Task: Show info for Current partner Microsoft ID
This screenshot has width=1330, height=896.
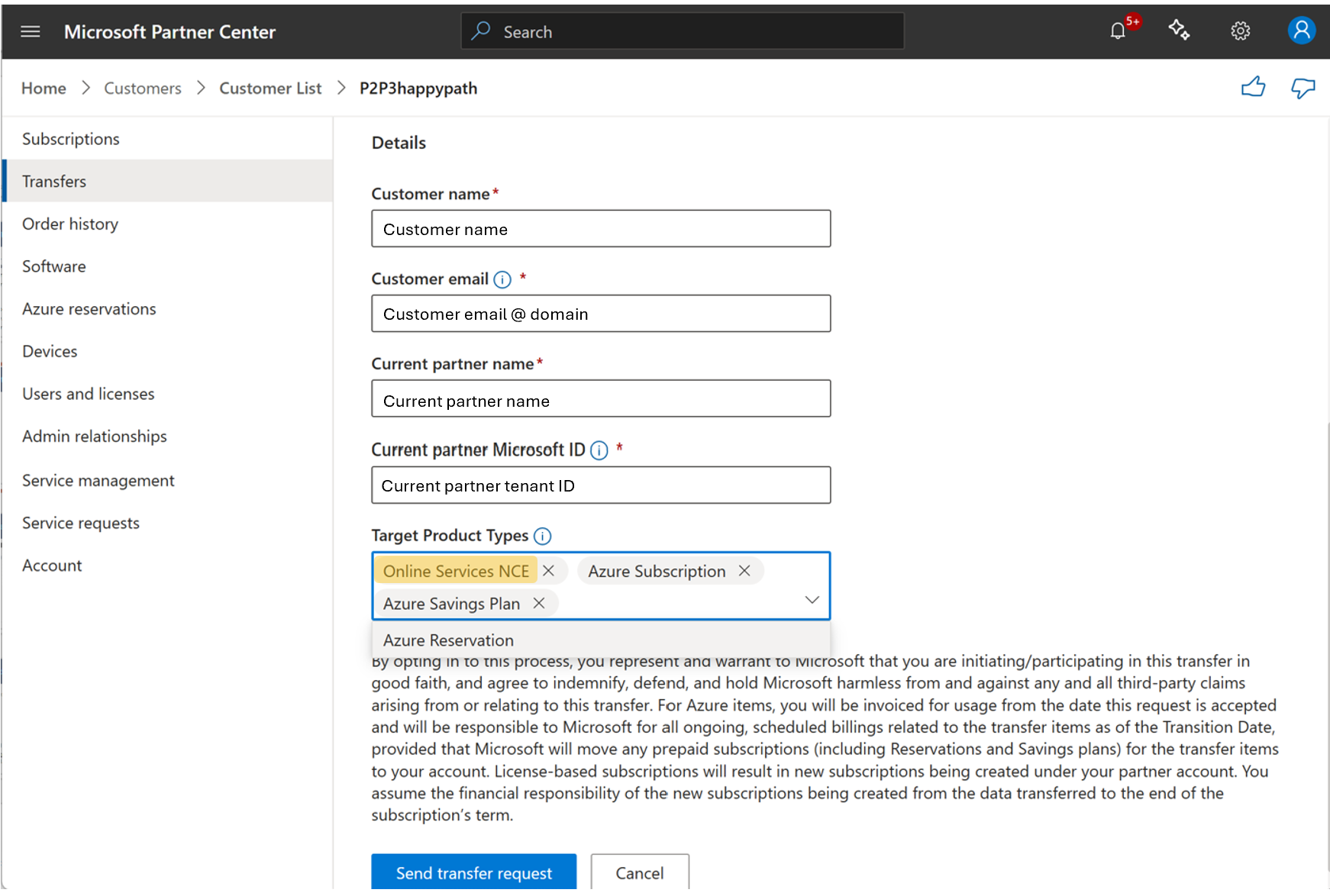Action: 599,450
